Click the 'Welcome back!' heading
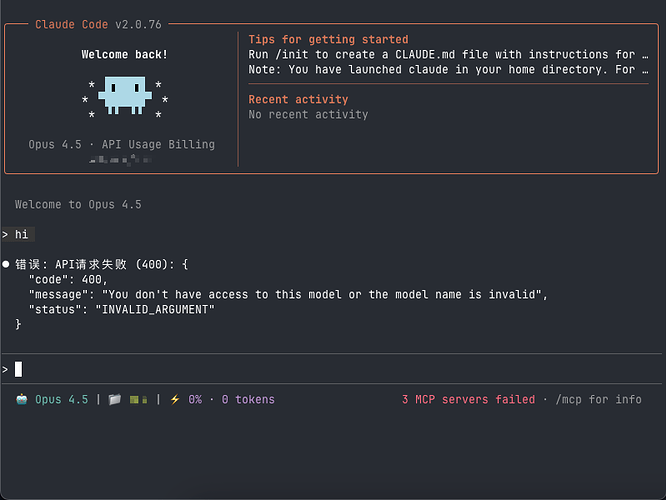Screen dimensions: 666x500 coord(124,55)
